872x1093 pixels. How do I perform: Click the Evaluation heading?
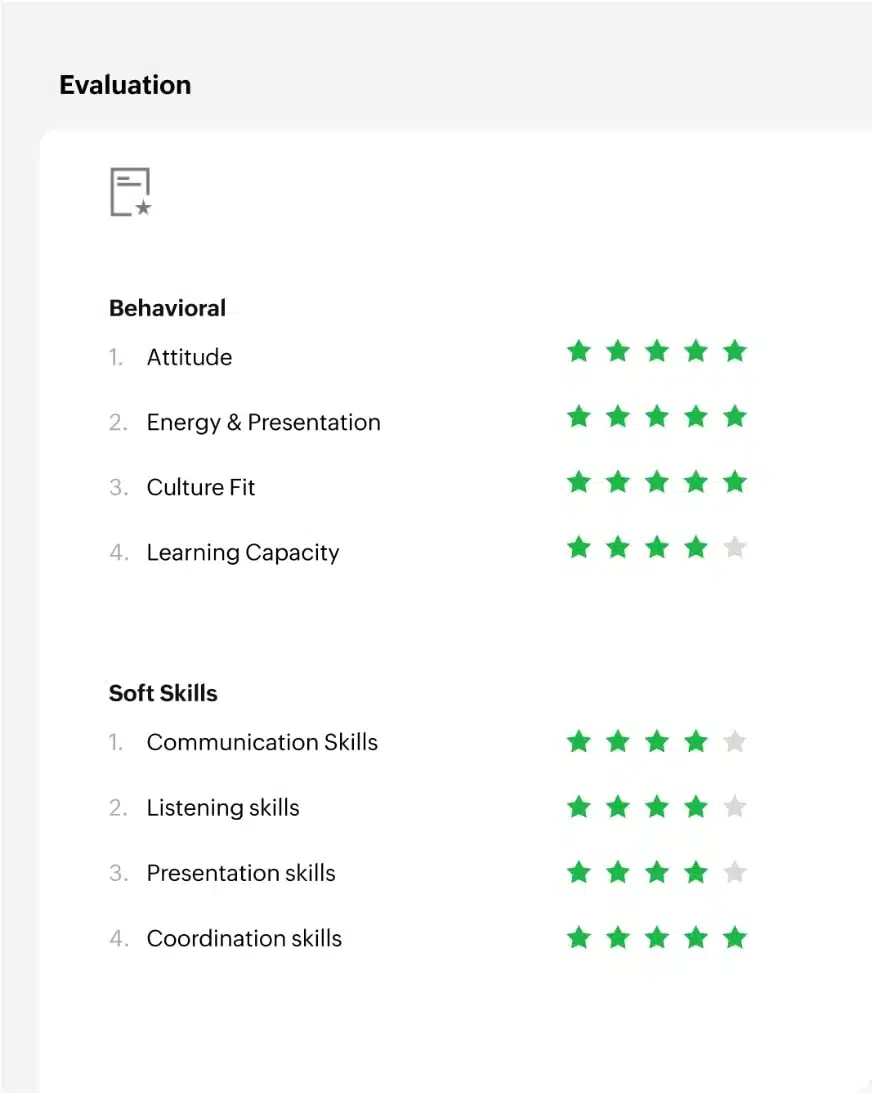point(125,85)
